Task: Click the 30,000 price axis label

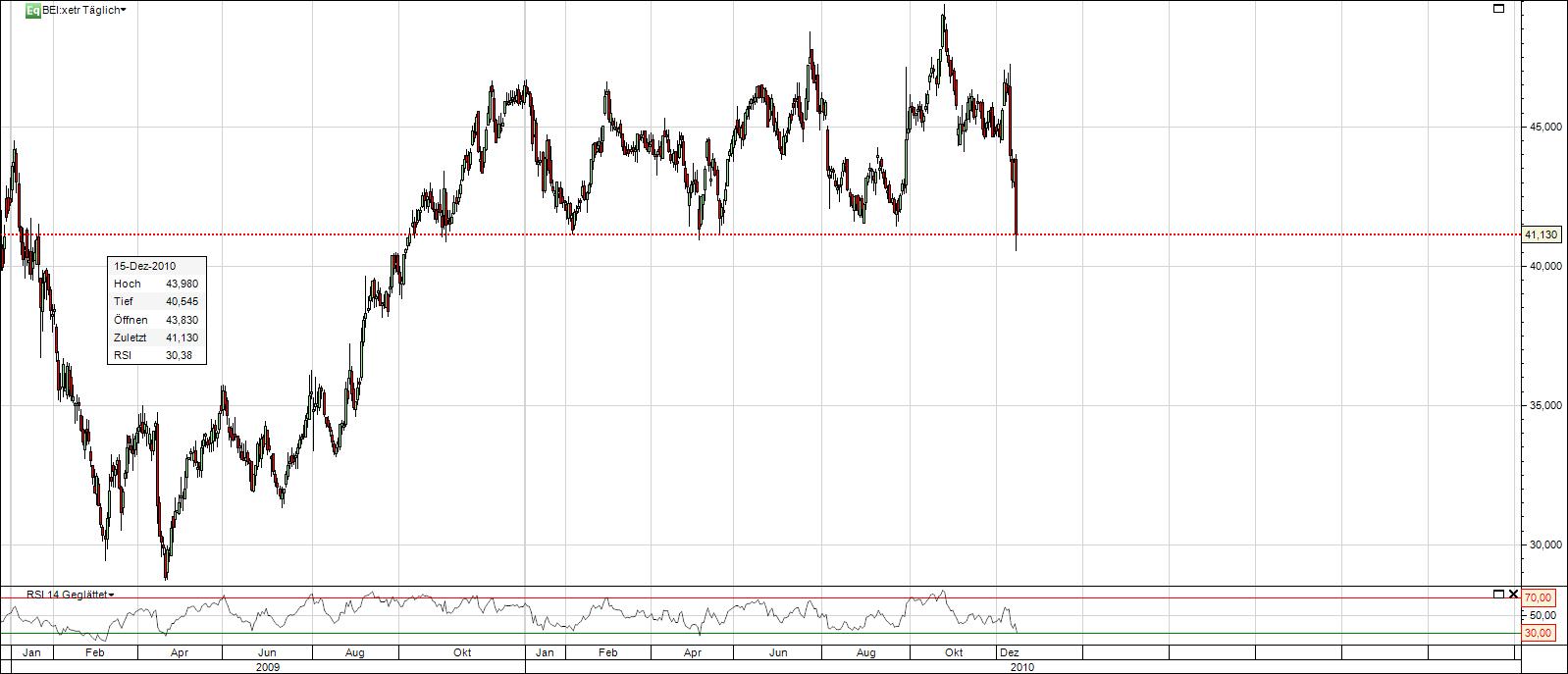Action: pos(1542,545)
